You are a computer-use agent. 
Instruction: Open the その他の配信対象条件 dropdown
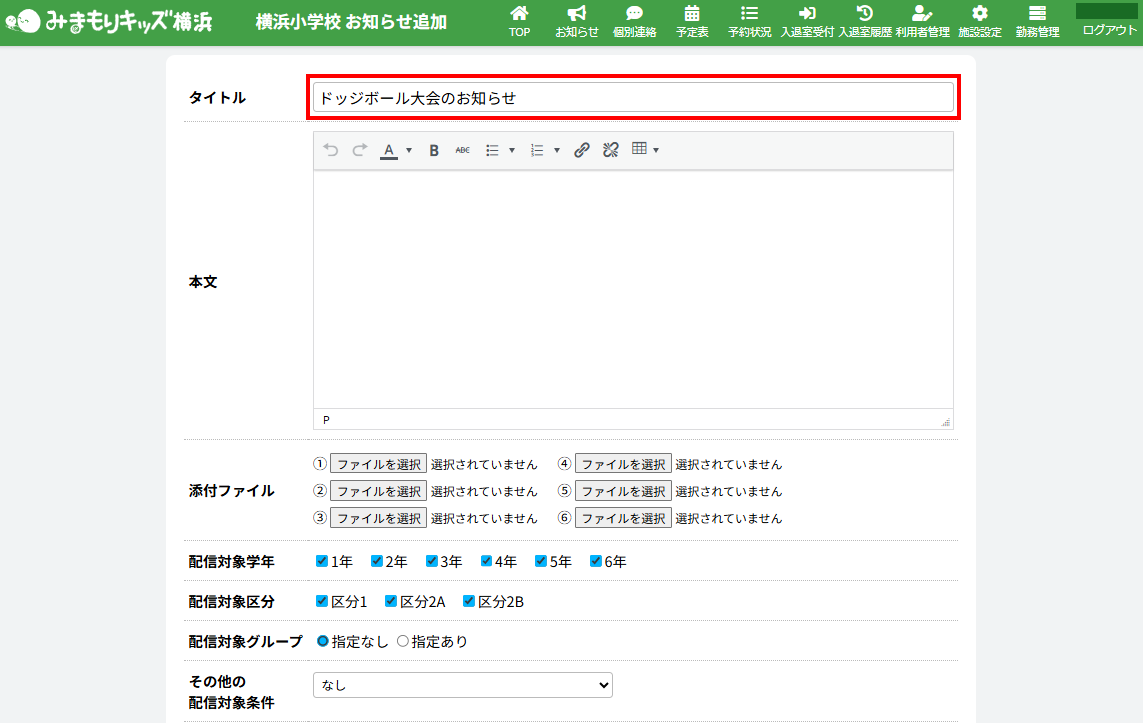pyautogui.click(x=462, y=685)
